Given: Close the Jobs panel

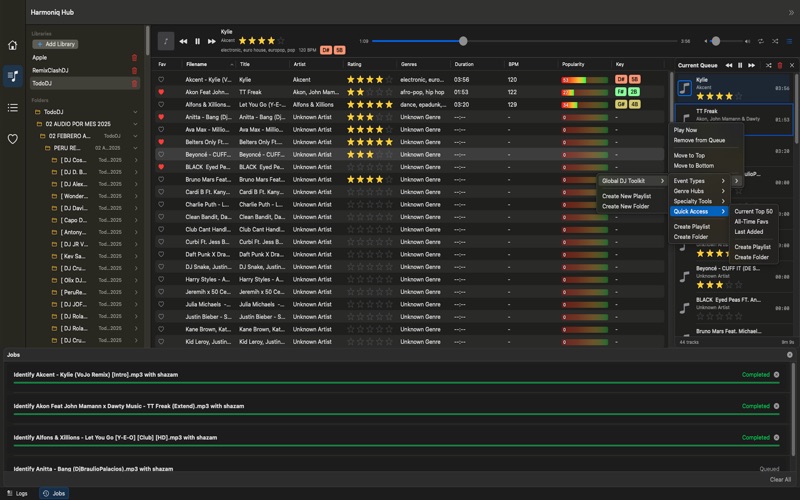Looking at the screenshot, I should pos(789,355).
